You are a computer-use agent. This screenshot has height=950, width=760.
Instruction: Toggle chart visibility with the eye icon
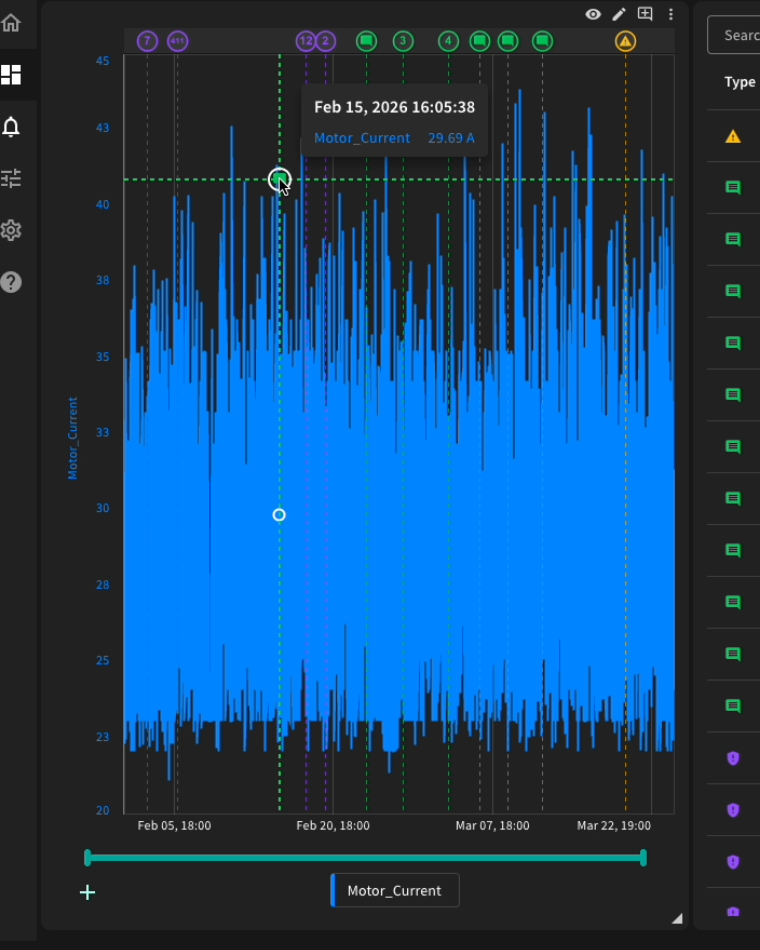[593, 14]
